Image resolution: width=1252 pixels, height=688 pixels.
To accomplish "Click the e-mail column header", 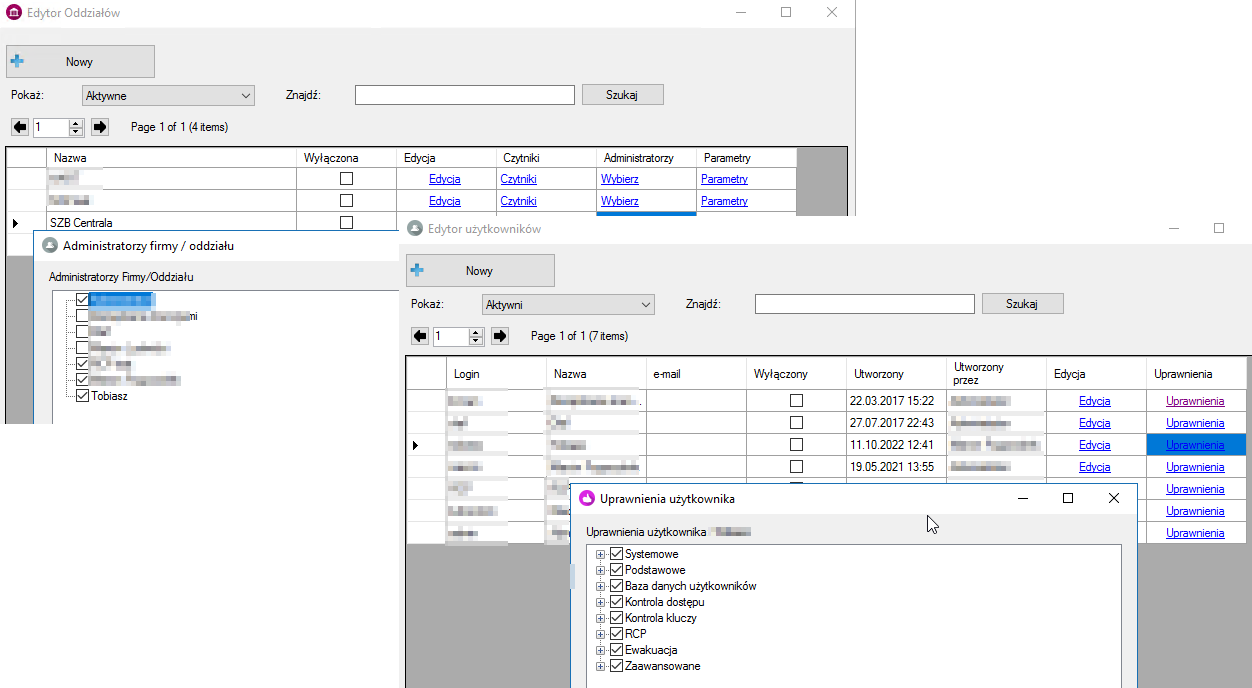I will tap(696, 374).
